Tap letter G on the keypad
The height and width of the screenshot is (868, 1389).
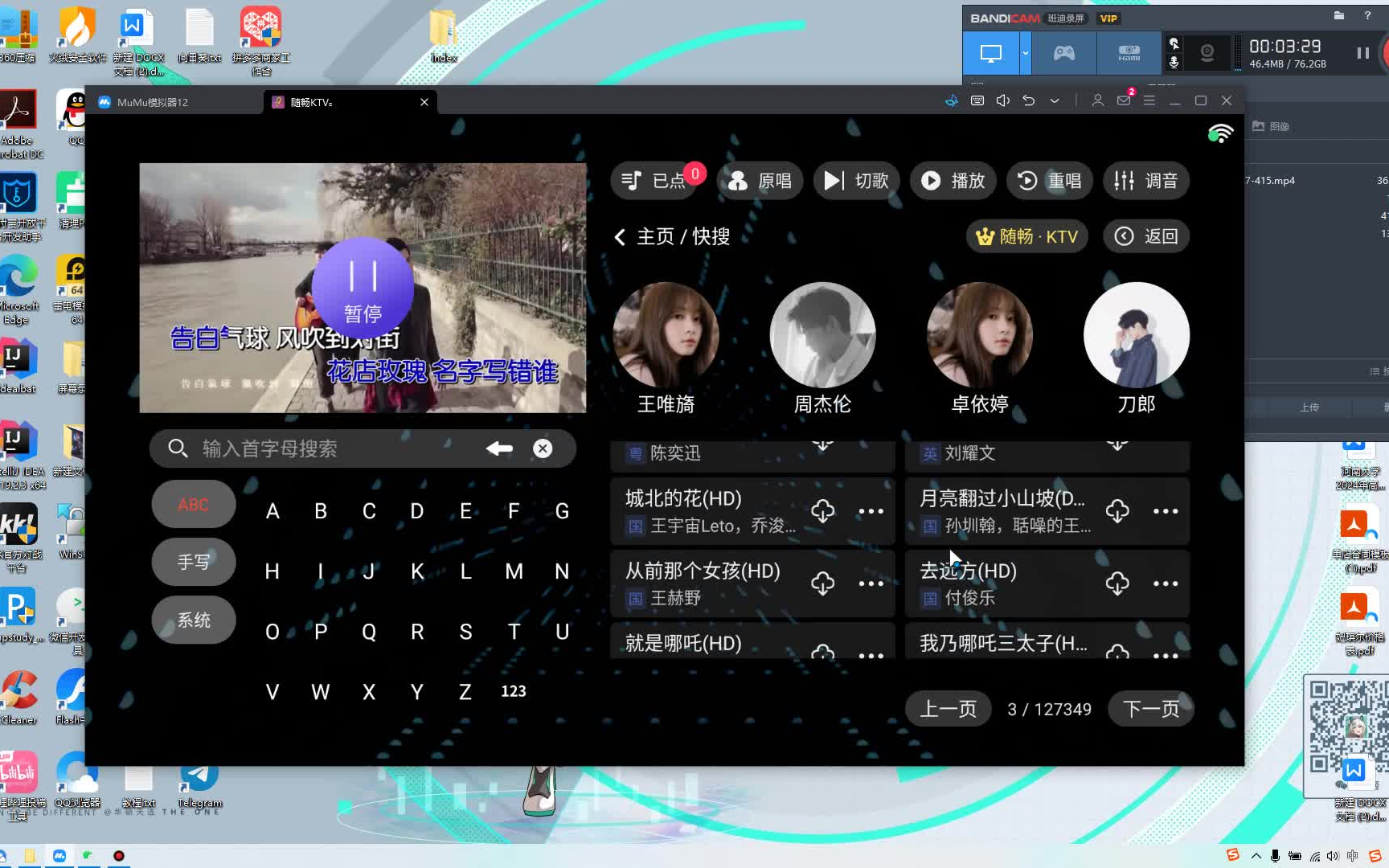pyautogui.click(x=562, y=511)
